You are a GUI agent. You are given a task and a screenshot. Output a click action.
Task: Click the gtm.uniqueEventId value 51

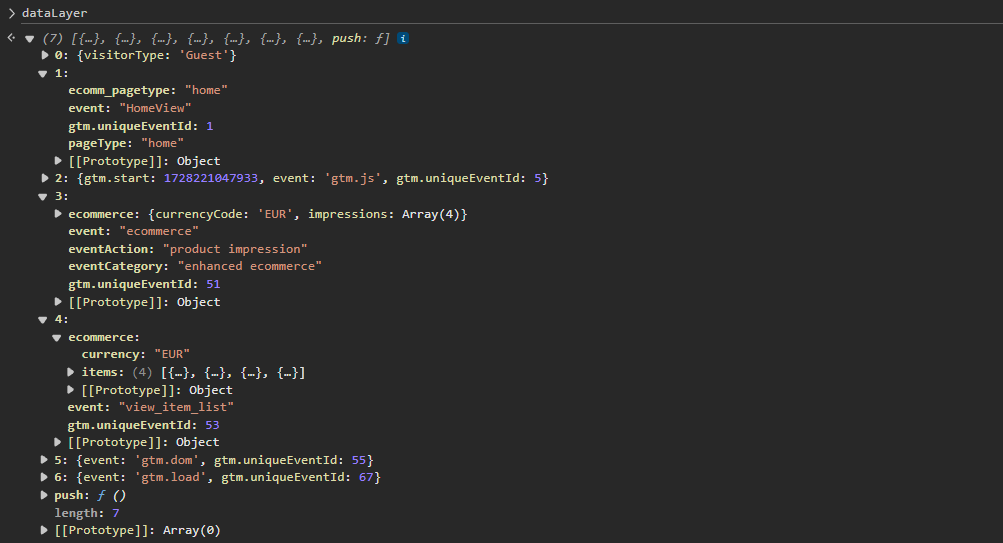tap(212, 284)
